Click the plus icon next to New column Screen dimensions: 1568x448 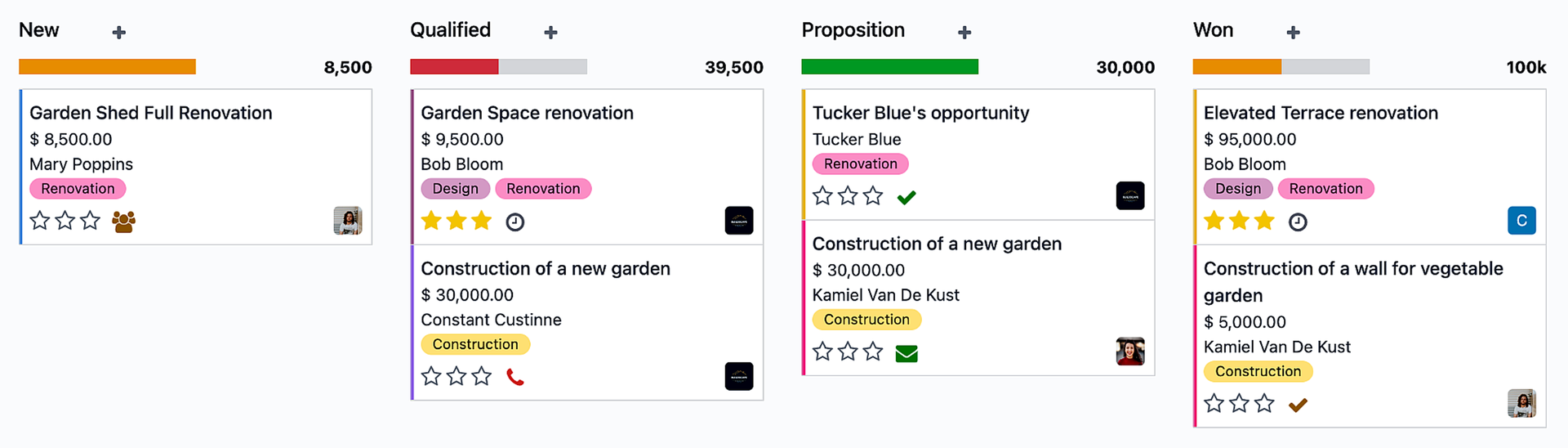119,33
